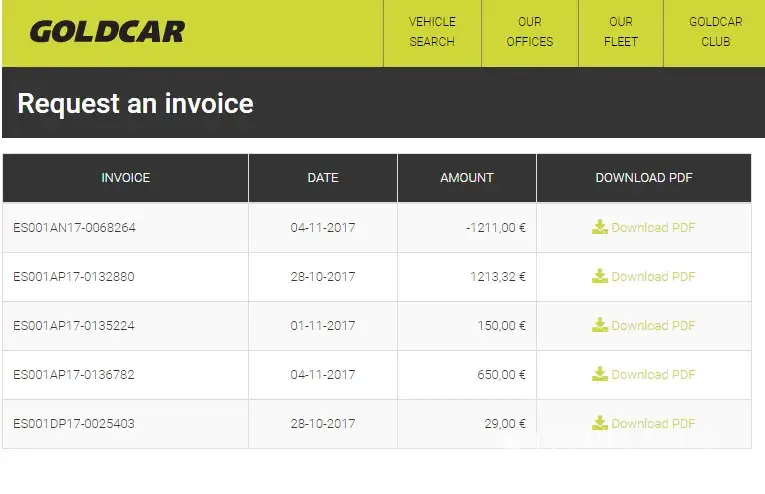Click the DATE column header

pos(323,178)
